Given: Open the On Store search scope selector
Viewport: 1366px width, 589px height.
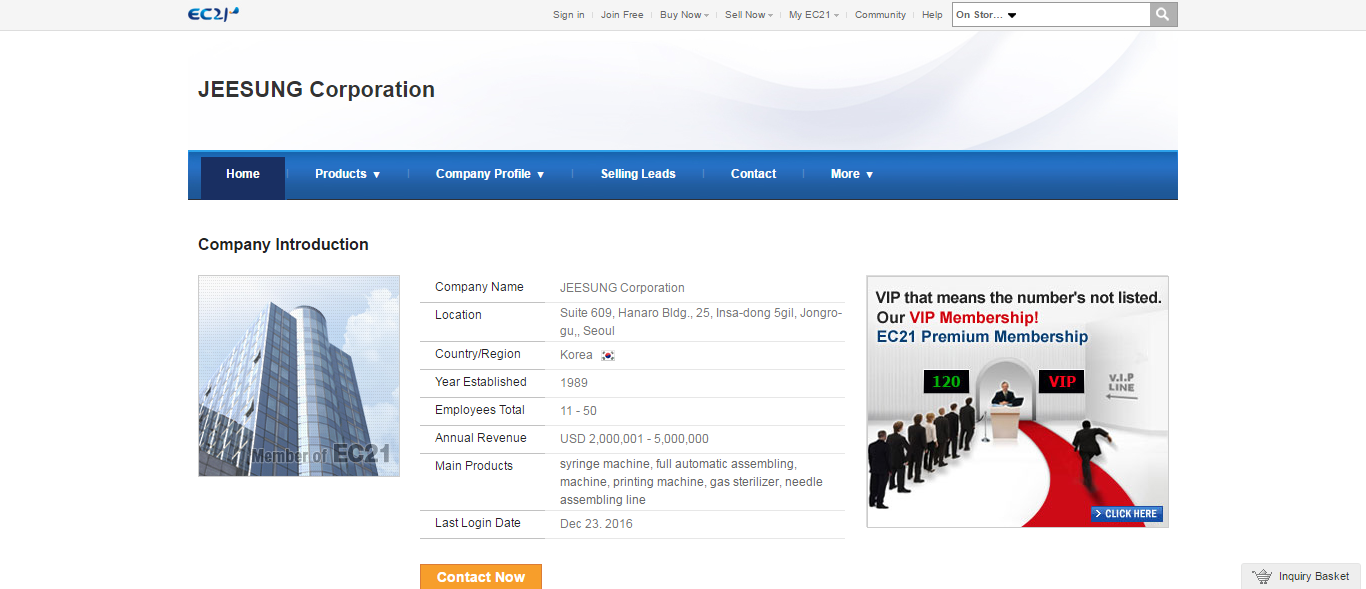Looking at the screenshot, I should click(x=985, y=15).
